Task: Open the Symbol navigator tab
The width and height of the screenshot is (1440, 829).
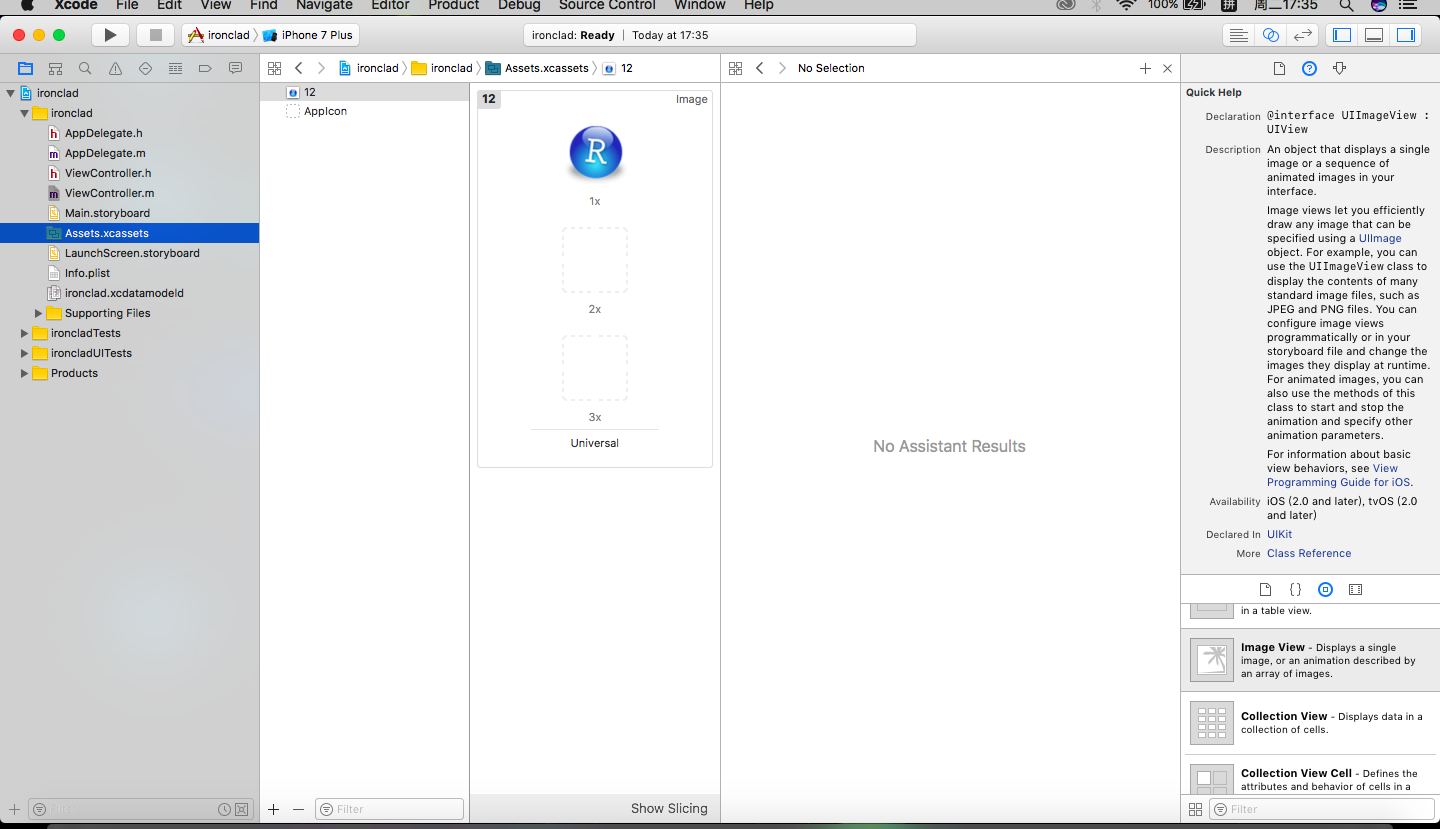Action: (x=55, y=68)
